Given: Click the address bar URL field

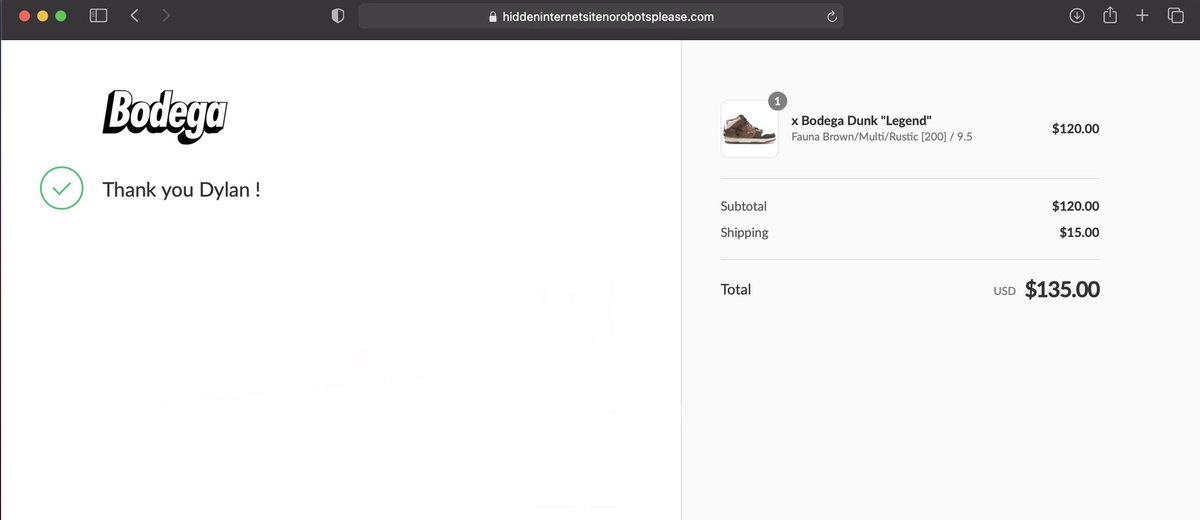Looking at the screenshot, I should click(x=600, y=16).
